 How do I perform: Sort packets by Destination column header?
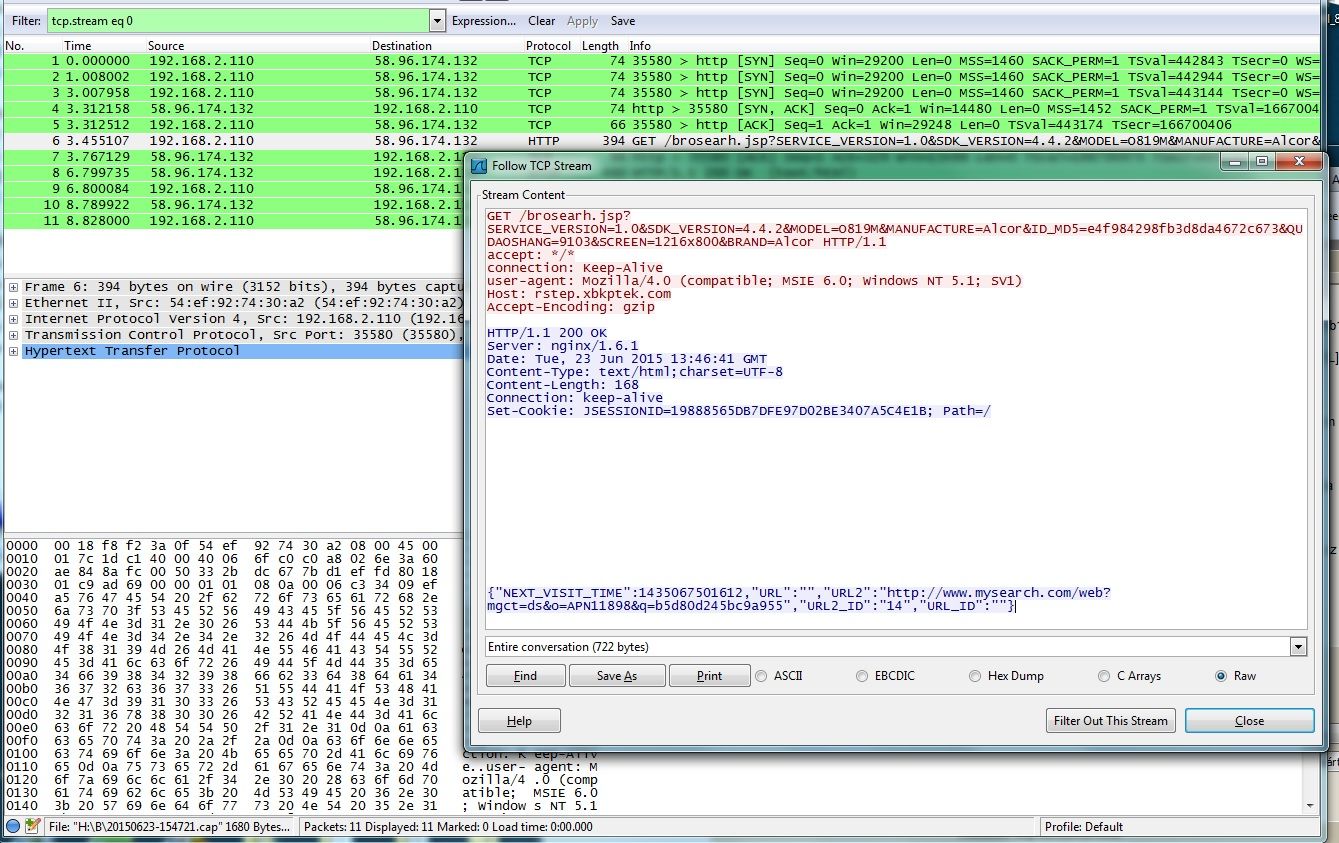(x=402, y=46)
